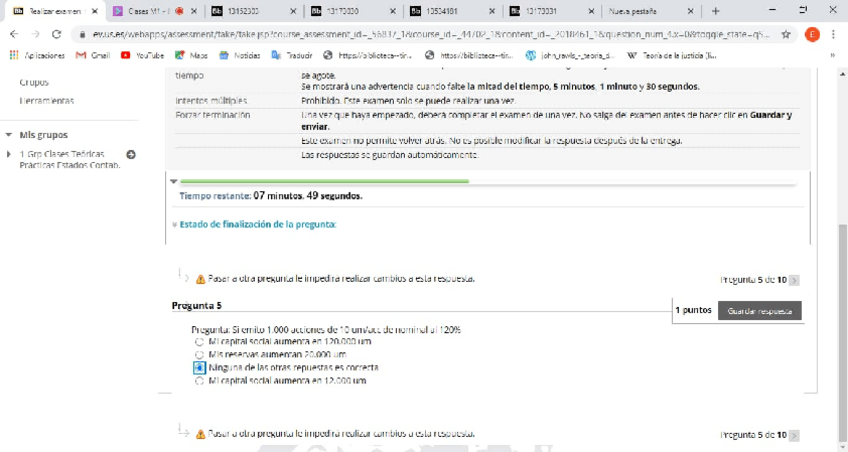The width and height of the screenshot is (848, 452).
Task: Go to next question arrow at top
Action: (x=794, y=280)
